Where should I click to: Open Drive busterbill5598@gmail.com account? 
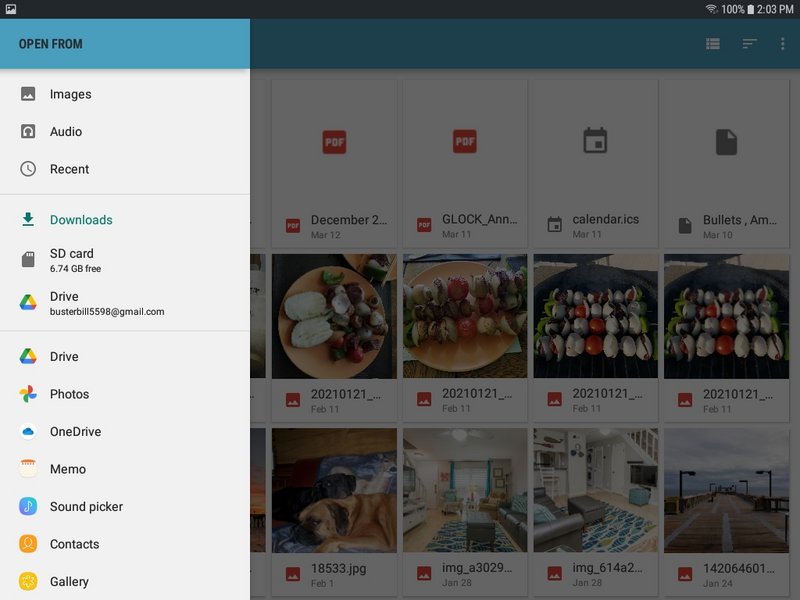(125, 303)
